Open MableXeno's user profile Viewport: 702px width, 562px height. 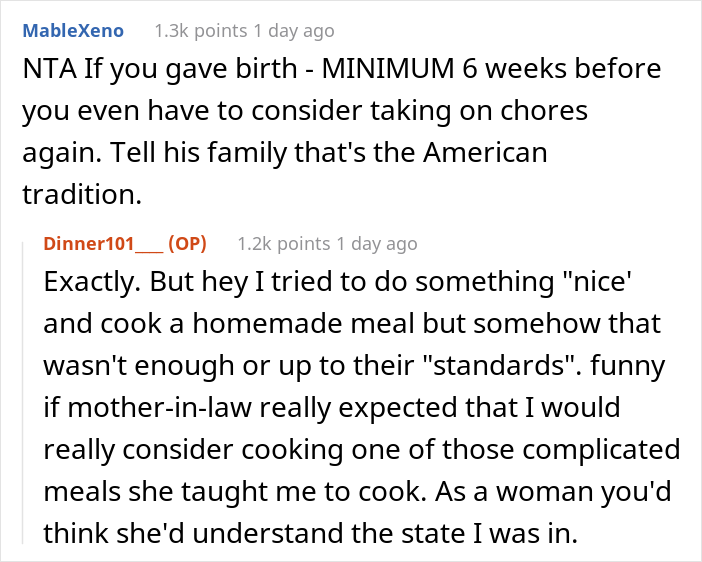pos(73,31)
